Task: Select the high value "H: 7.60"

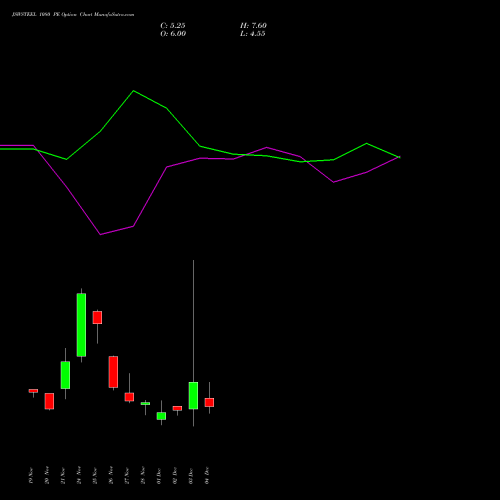Action: (x=253, y=26)
